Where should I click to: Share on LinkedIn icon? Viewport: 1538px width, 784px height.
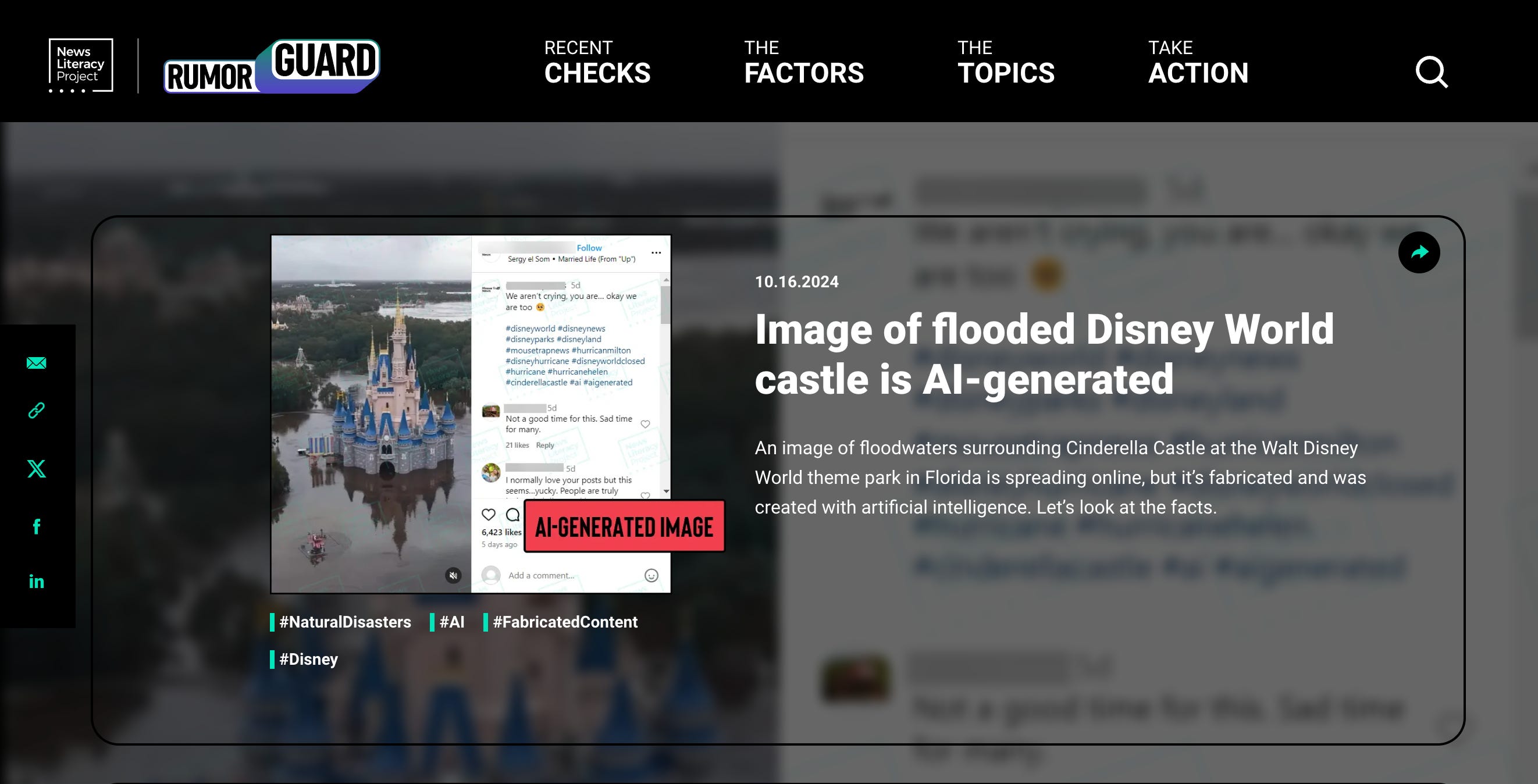[x=37, y=582]
